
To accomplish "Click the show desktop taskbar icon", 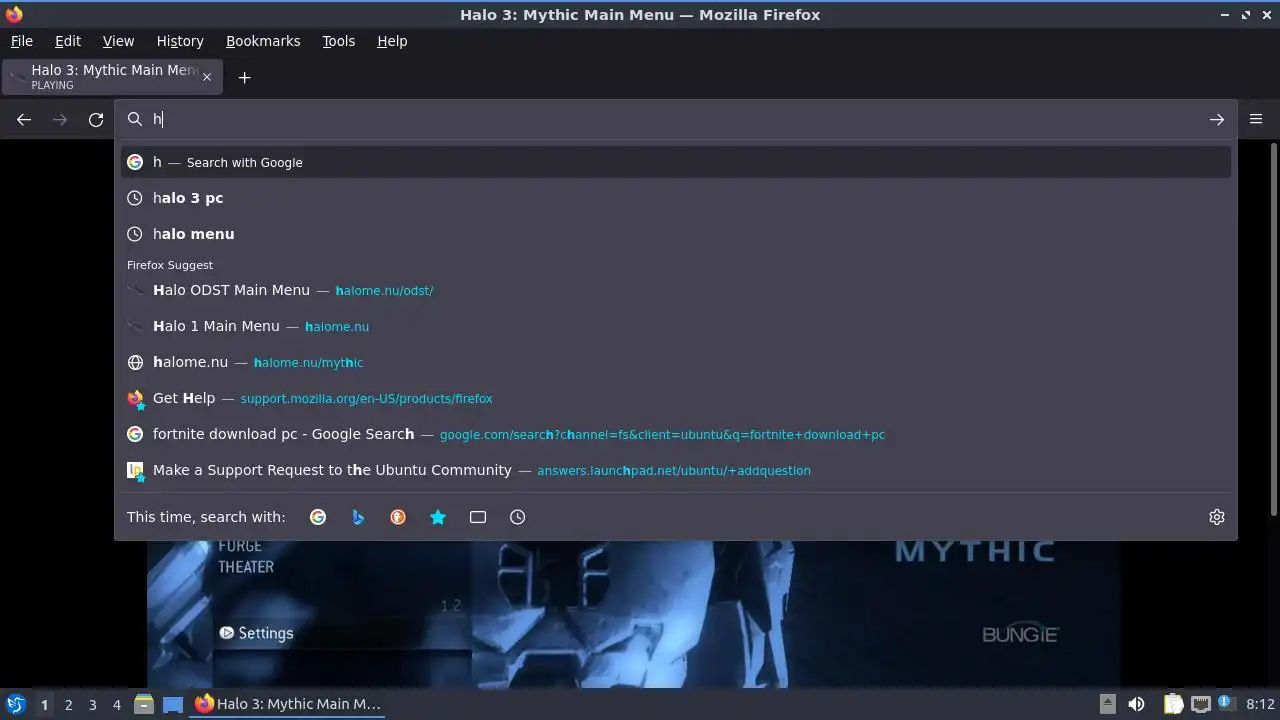I will coord(173,704).
